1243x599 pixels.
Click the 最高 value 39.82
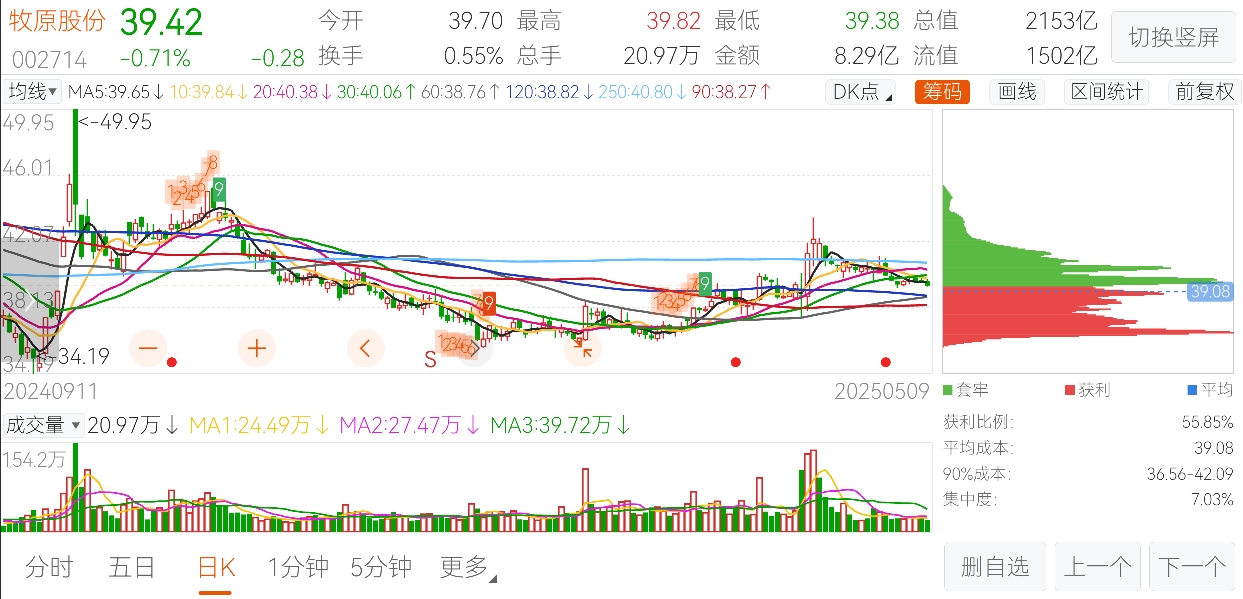[673, 21]
